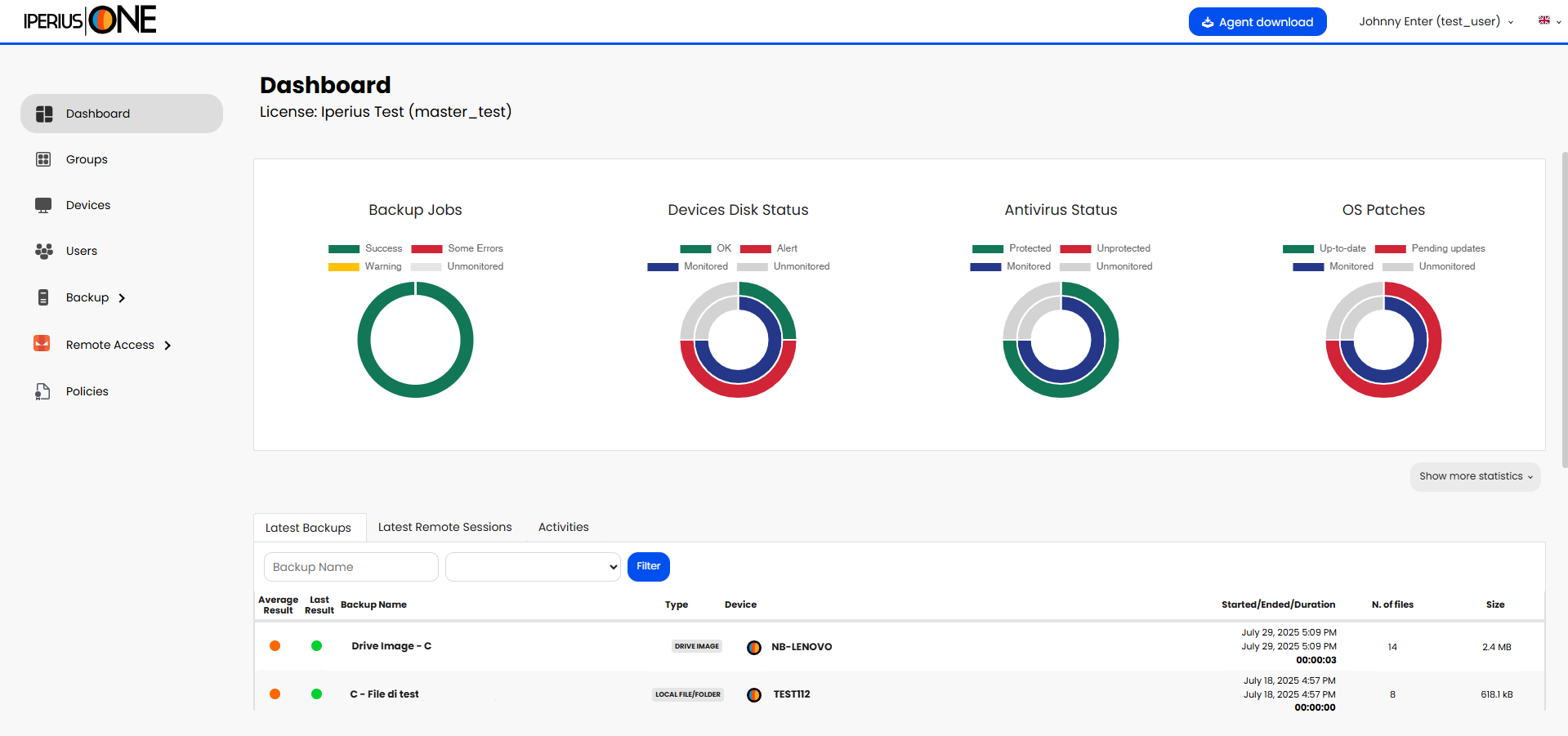Open Users via its people icon

pyautogui.click(x=43, y=251)
